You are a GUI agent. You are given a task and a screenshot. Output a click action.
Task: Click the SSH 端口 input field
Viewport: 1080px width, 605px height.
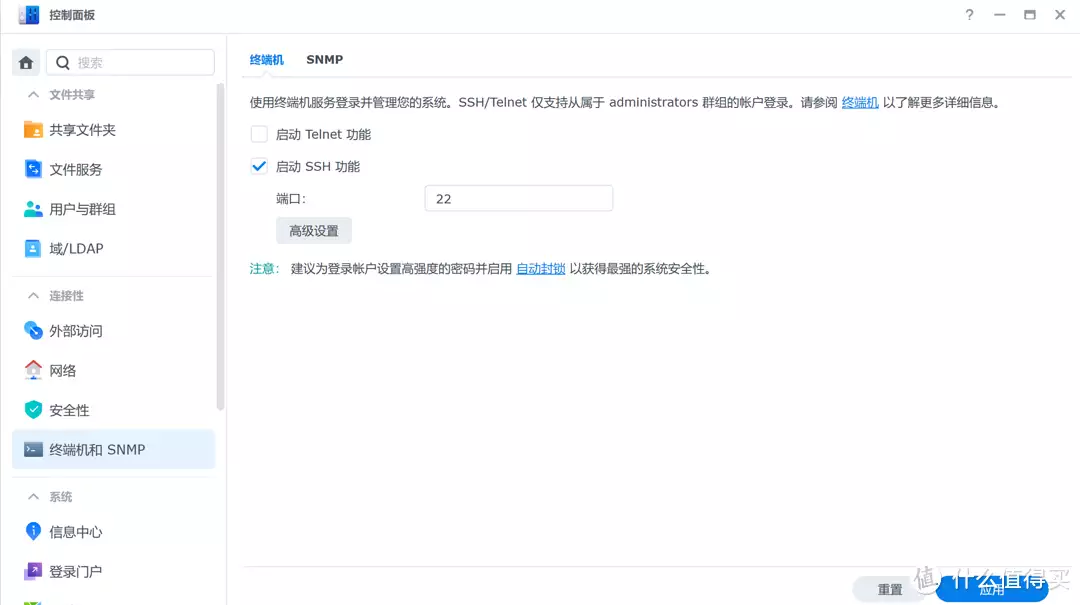(x=519, y=198)
